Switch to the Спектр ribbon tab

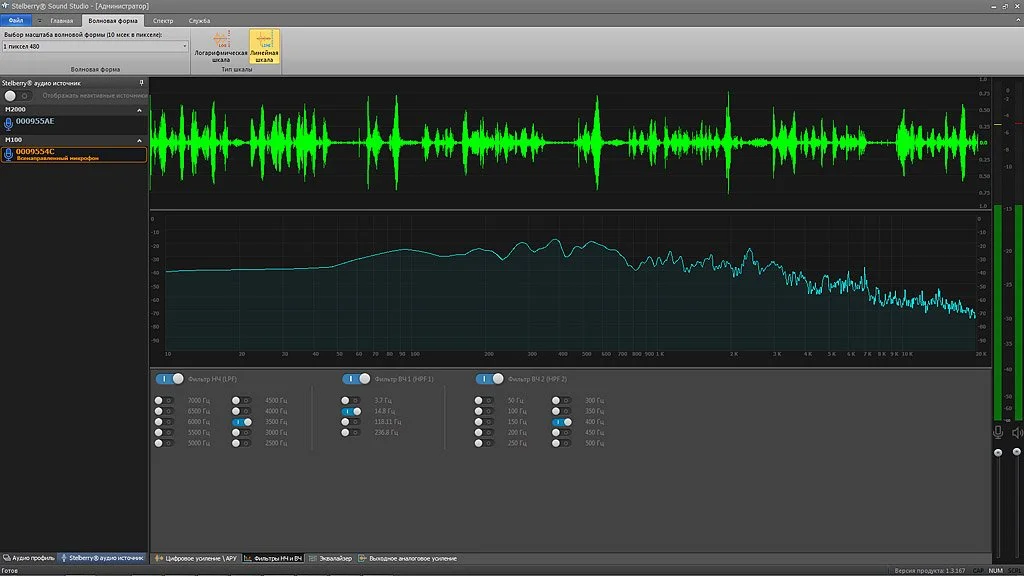click(163, 21)
